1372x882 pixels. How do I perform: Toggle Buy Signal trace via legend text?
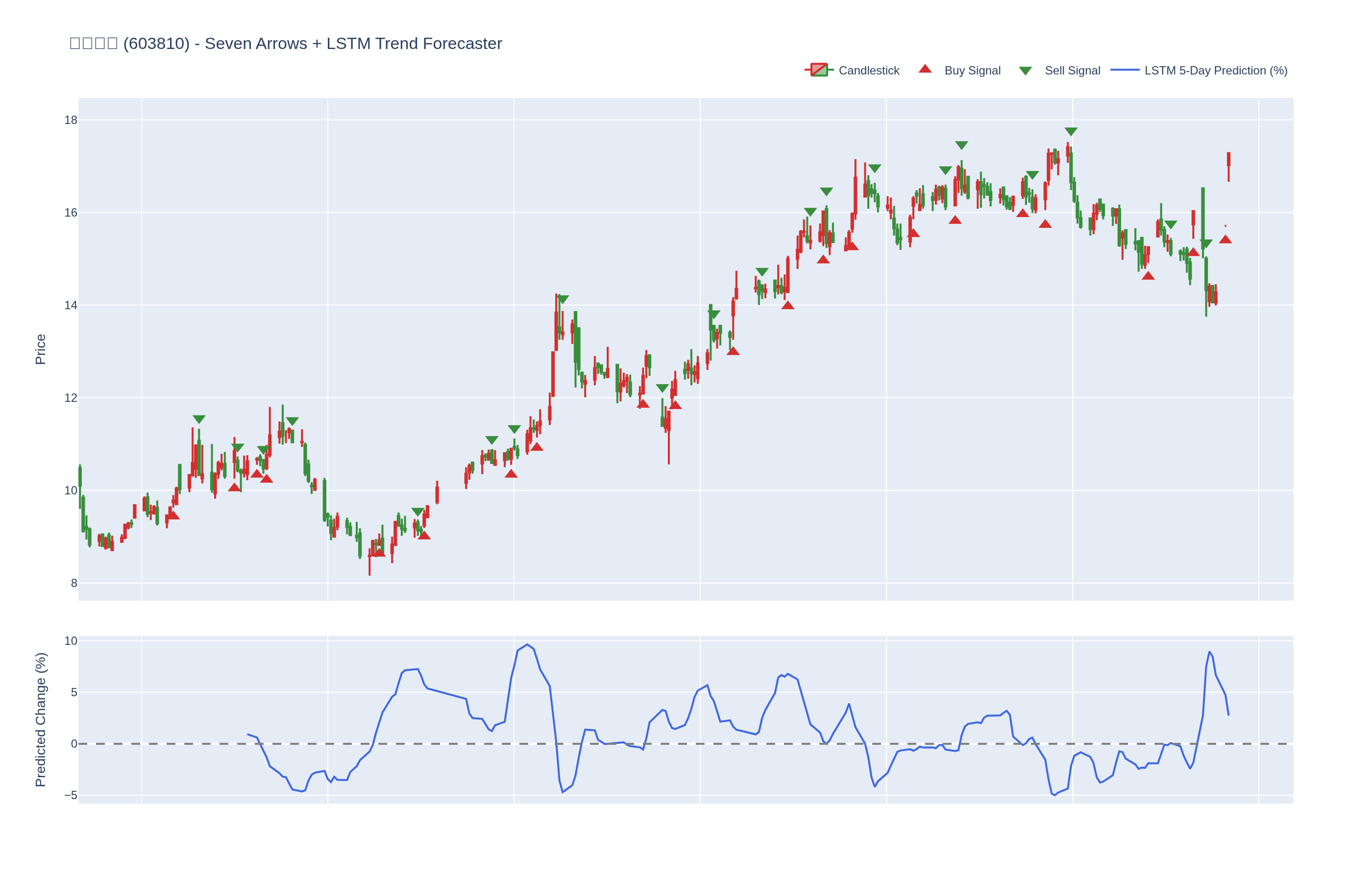(972, 71)
